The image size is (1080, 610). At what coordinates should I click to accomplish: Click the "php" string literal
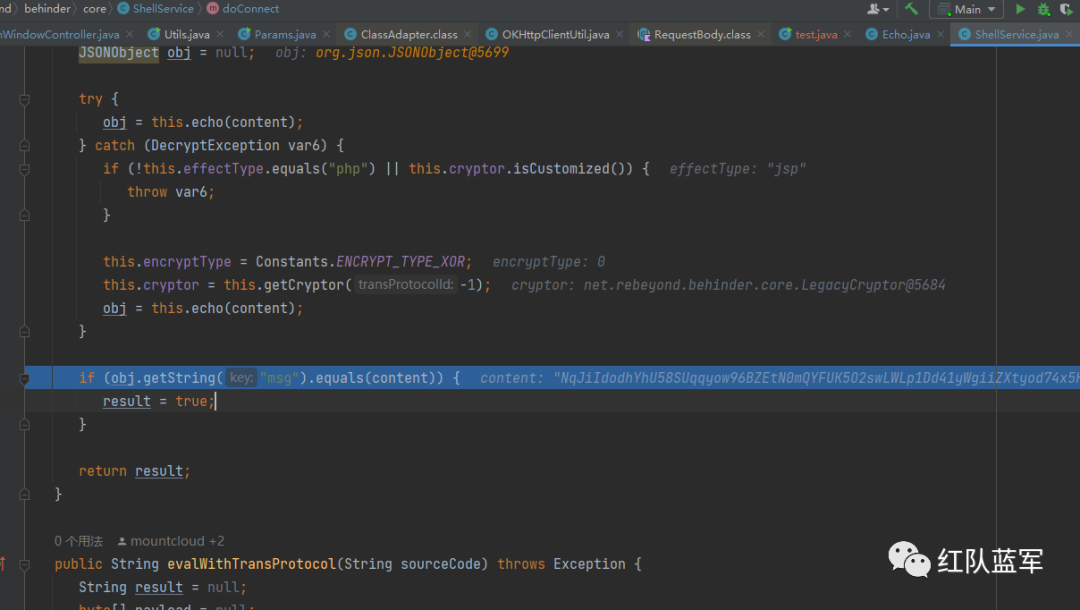pos(347,169)
